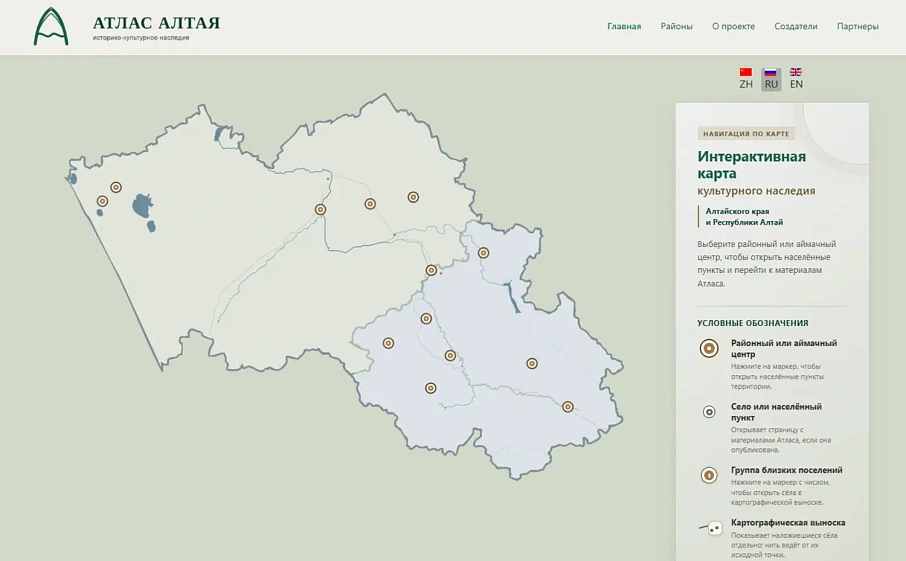This screenshot has width=906, height=561.
Task: Click the АТЛАС АЛТАЯ site title
Action: point(156,23)
